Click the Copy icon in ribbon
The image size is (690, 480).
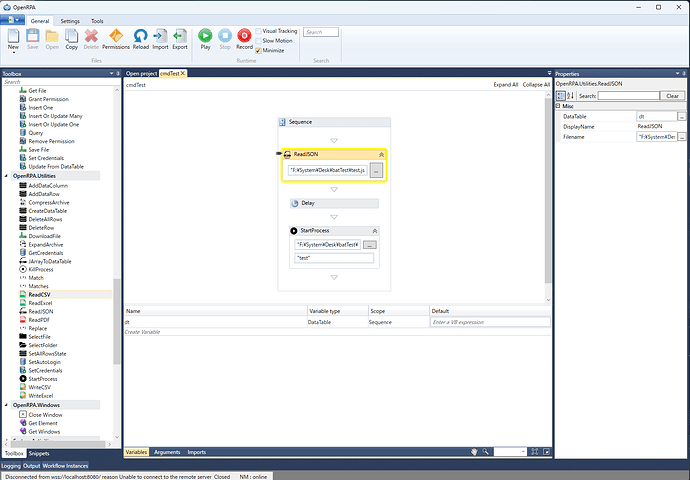[71, 36]
